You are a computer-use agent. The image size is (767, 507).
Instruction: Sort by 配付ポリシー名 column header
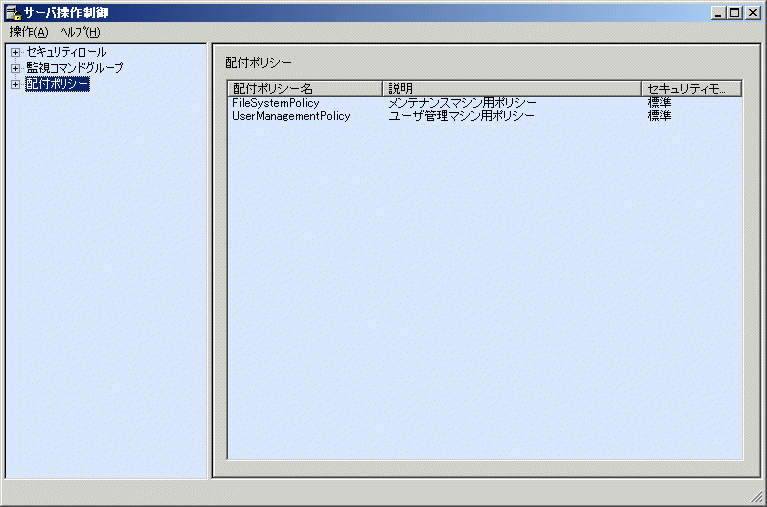305,89
